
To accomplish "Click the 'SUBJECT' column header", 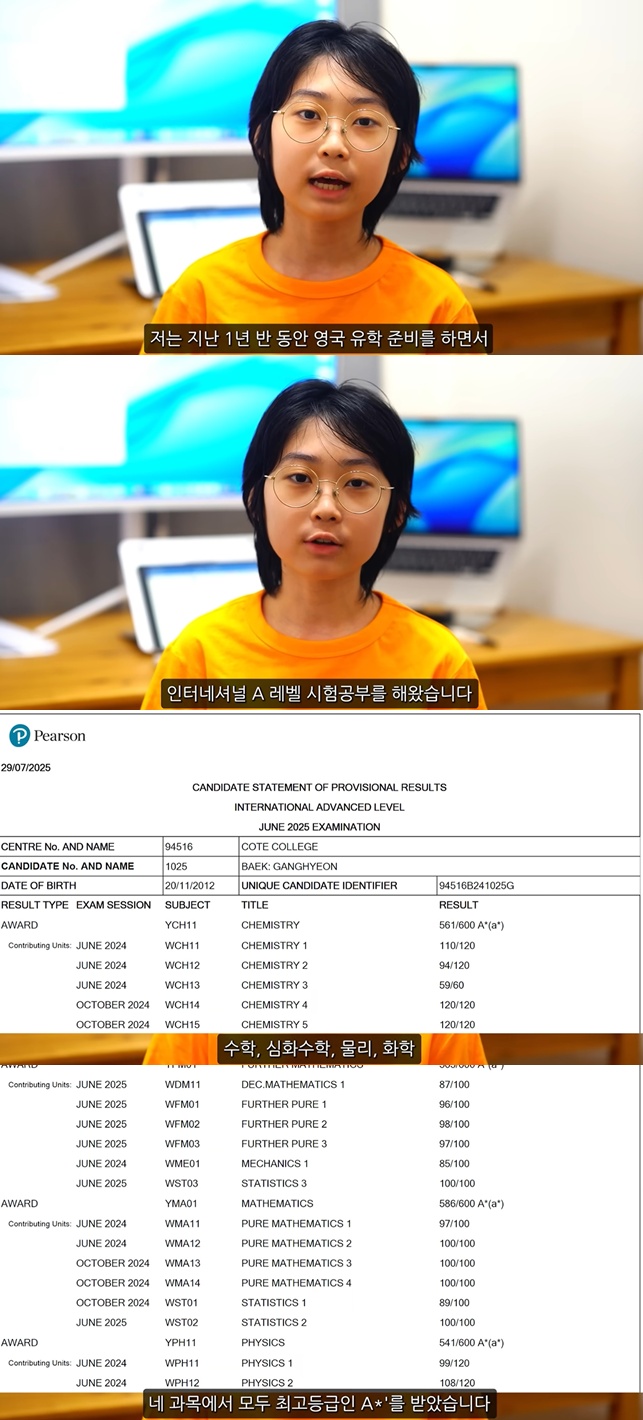I will 188,905.
